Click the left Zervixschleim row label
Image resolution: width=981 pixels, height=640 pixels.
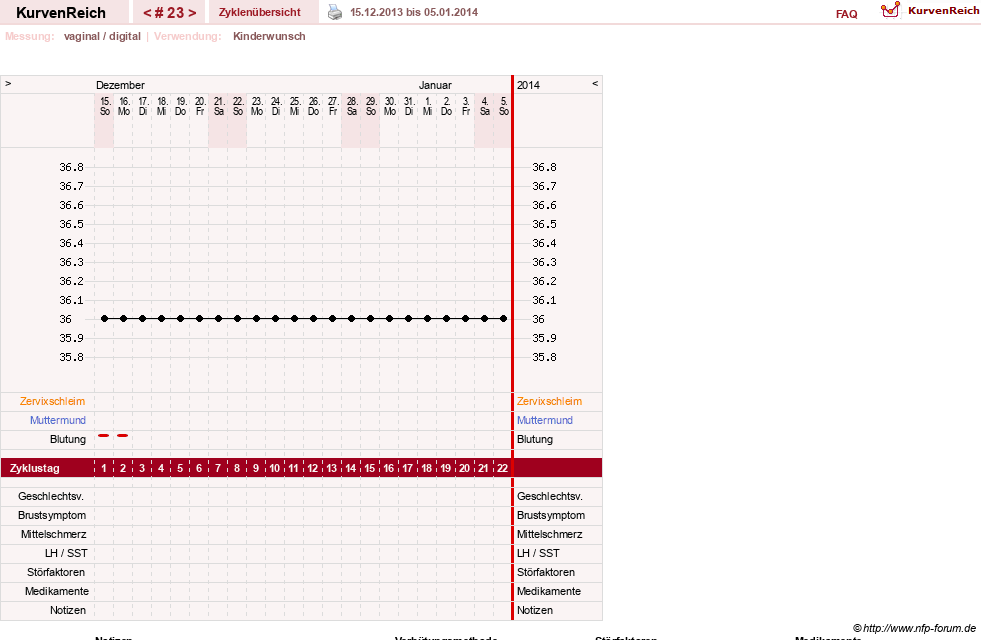click(53, 401)
